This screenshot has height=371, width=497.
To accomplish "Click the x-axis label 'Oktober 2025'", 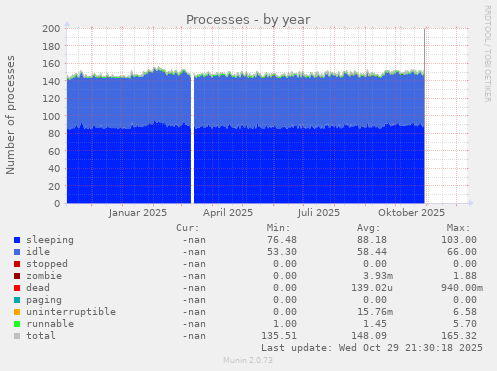I will 411,213.
